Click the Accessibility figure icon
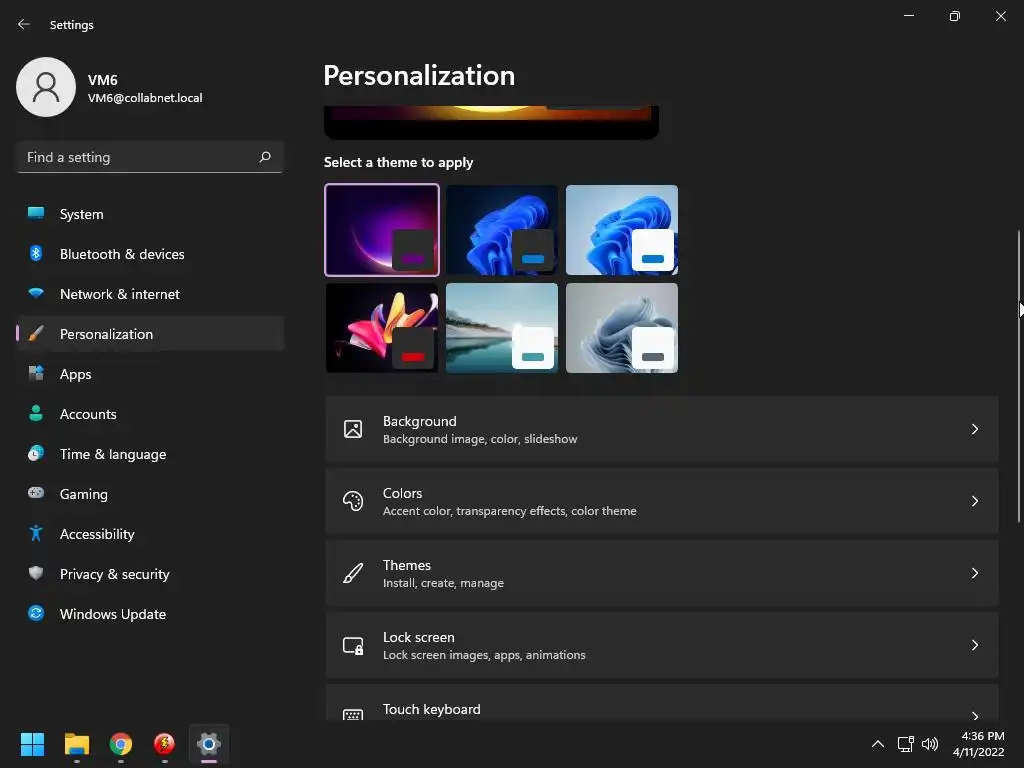Screen dimensions: 1024x768 pyautogui.click(x=36, y=533)
